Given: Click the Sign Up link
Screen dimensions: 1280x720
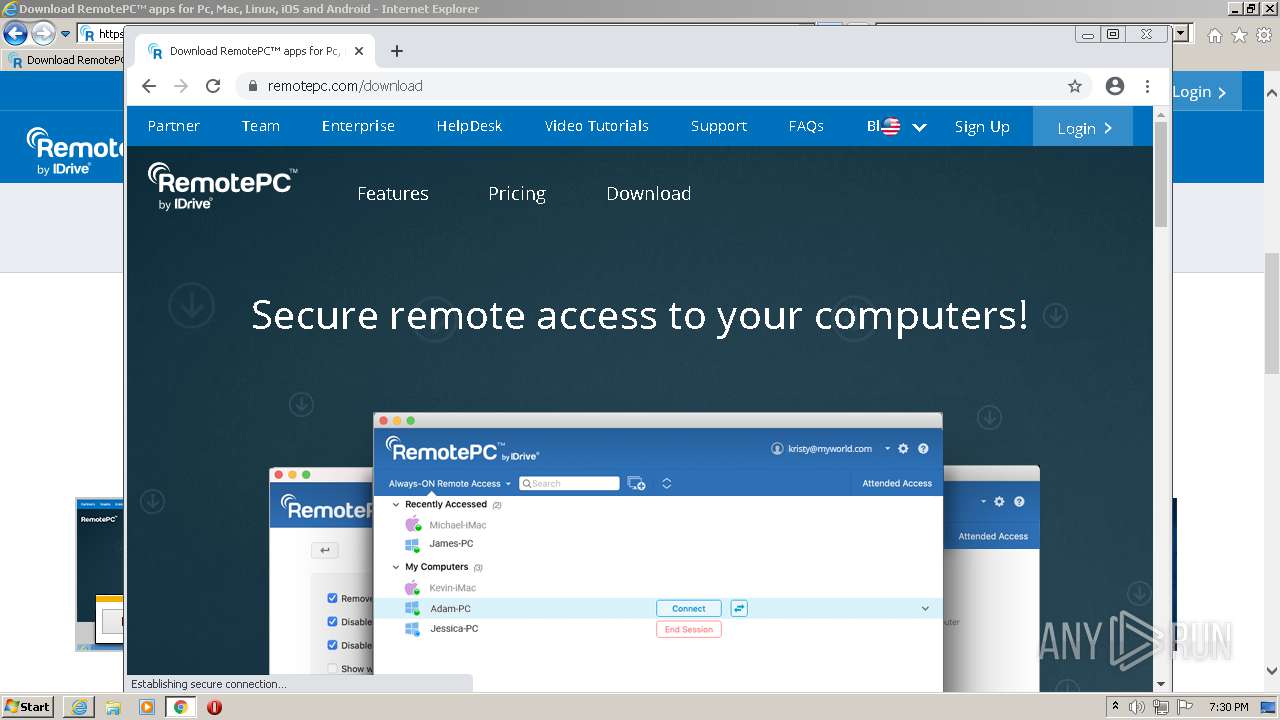Looking at the screenshot, I should pos(982,127).
